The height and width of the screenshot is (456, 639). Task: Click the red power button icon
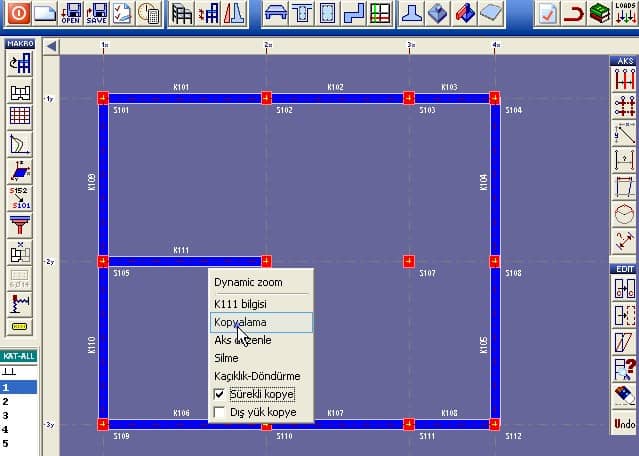[x=17, y=13]
